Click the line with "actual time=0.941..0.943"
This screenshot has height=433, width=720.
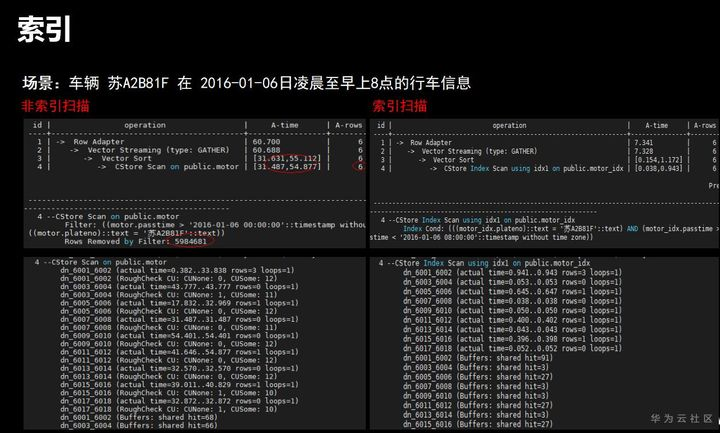[x=512, y=272]
